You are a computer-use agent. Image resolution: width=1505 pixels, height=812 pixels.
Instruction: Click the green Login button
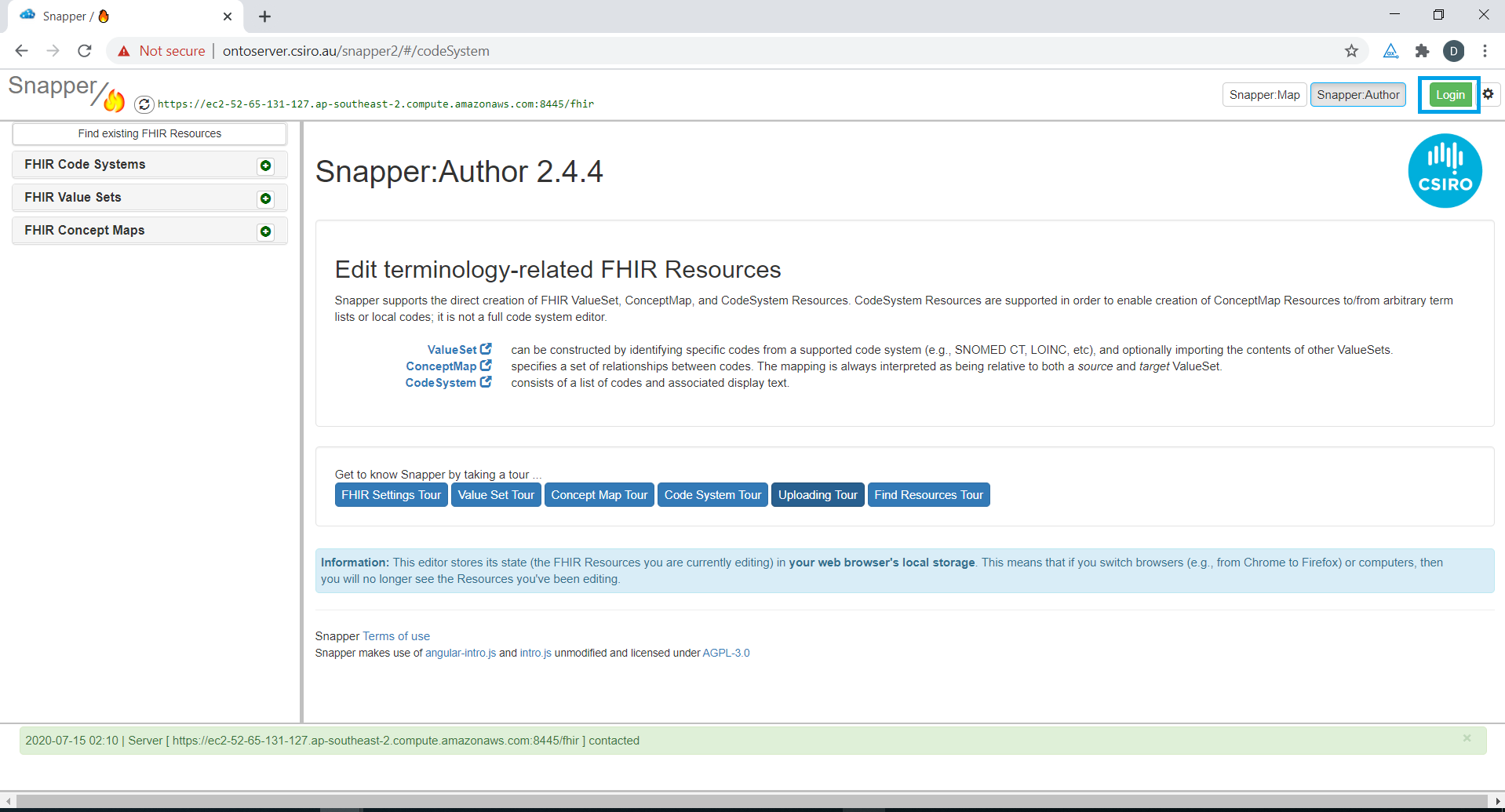pos(1450,95)
